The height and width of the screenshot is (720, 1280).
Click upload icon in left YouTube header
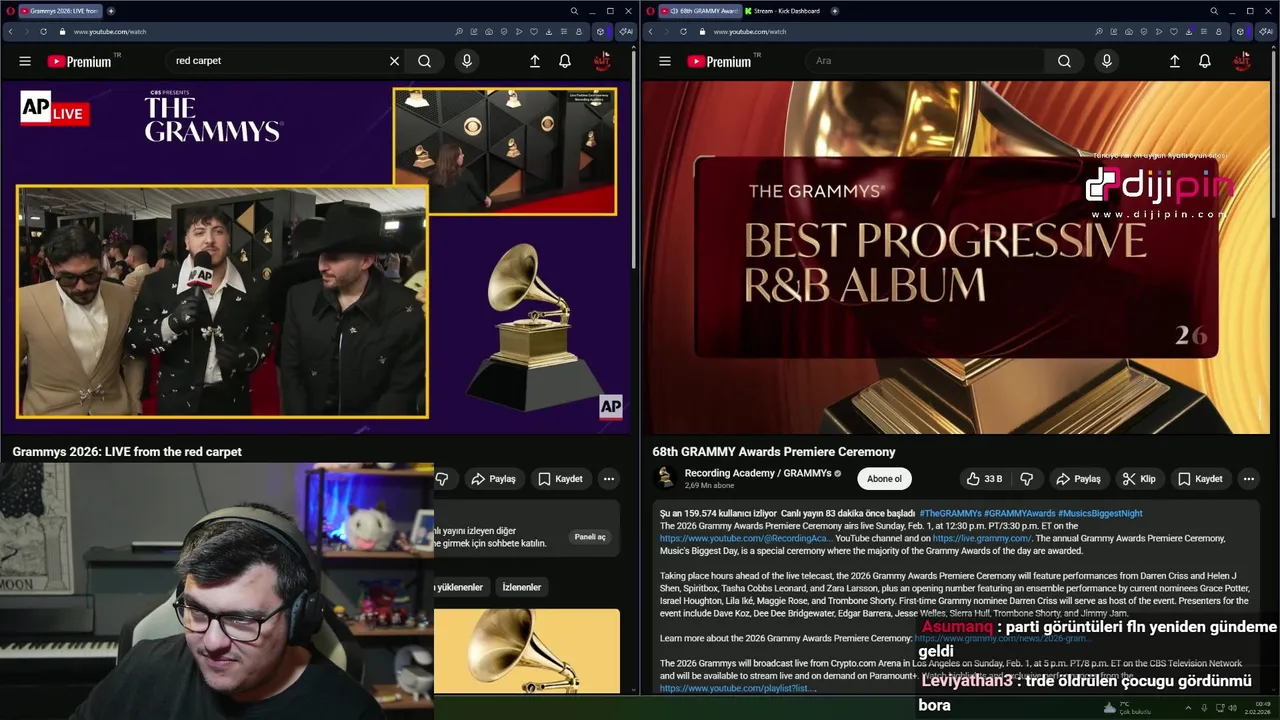535,61
